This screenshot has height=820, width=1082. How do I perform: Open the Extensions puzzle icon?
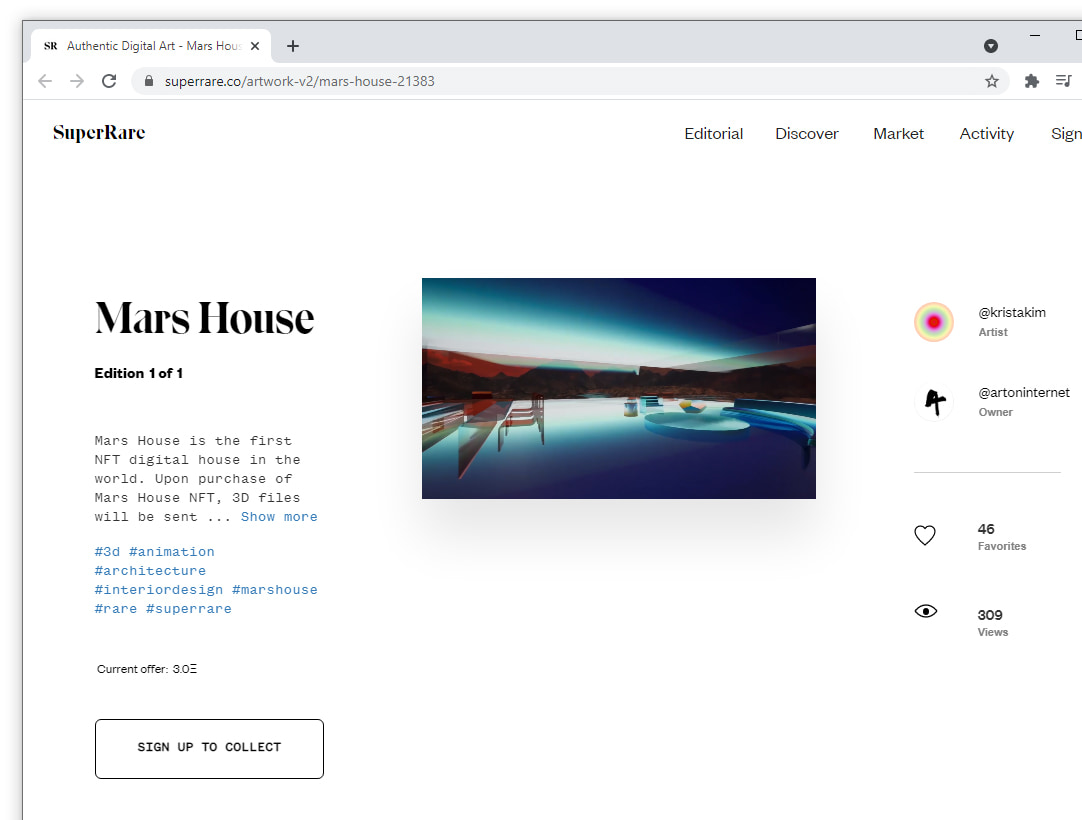point(1032,81)
